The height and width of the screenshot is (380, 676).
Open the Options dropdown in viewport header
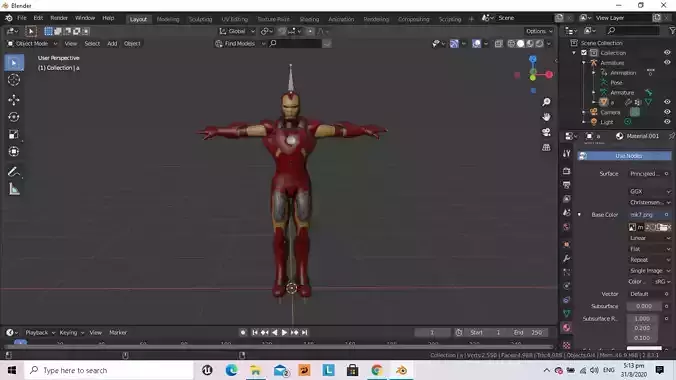[x=539, y=31]
